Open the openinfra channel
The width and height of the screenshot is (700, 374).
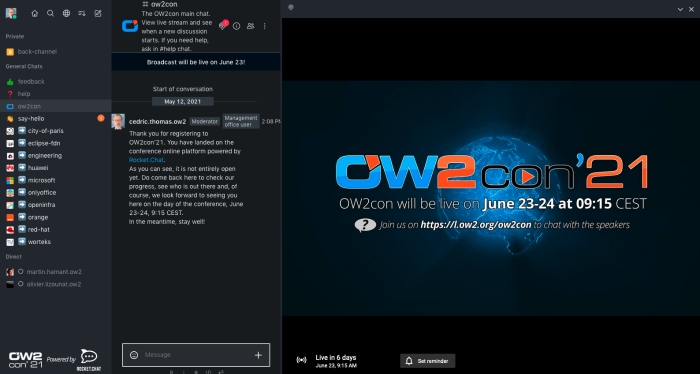point(55,205)
